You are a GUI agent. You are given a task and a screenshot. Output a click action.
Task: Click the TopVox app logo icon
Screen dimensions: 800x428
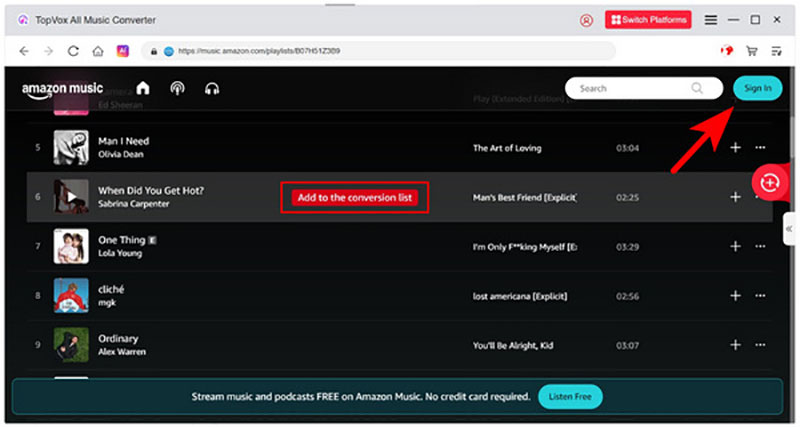[x=23, y=20]
